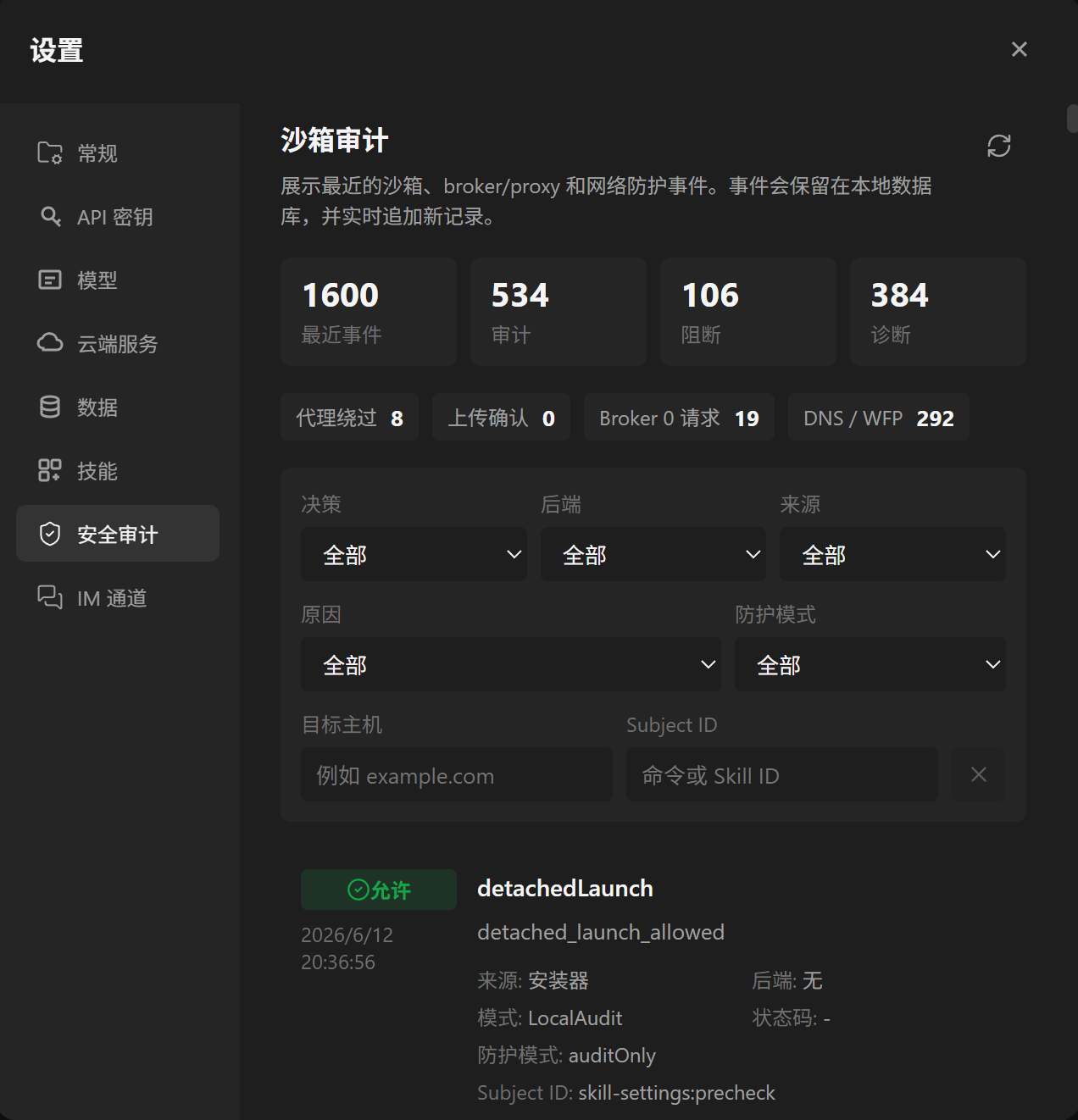1078x1120 pixels.
Task: Close the 设置 dialog with the X
Action: click(x=1020, y=49)
